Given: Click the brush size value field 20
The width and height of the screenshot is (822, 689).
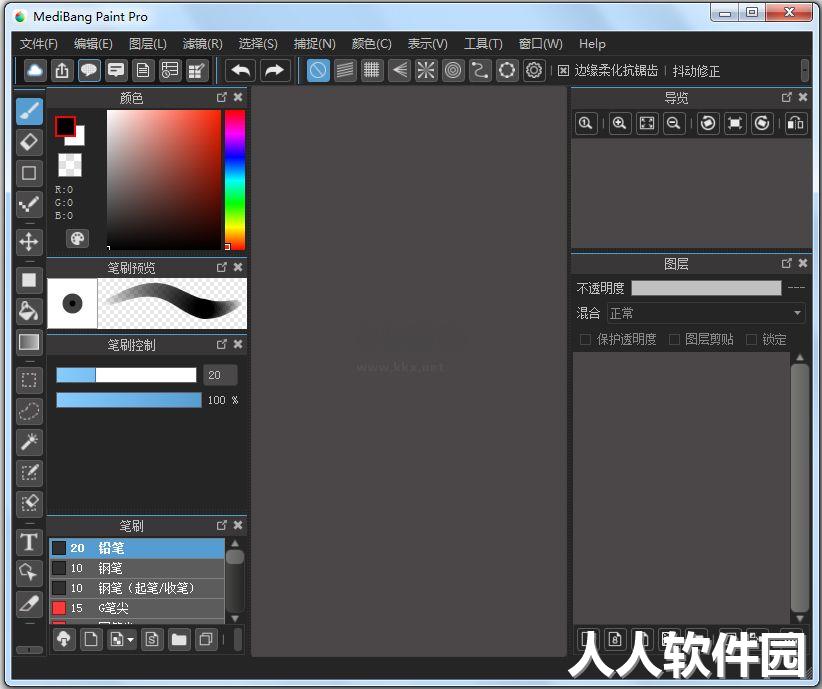Looking at the screenshot, I should click(220, 375).
